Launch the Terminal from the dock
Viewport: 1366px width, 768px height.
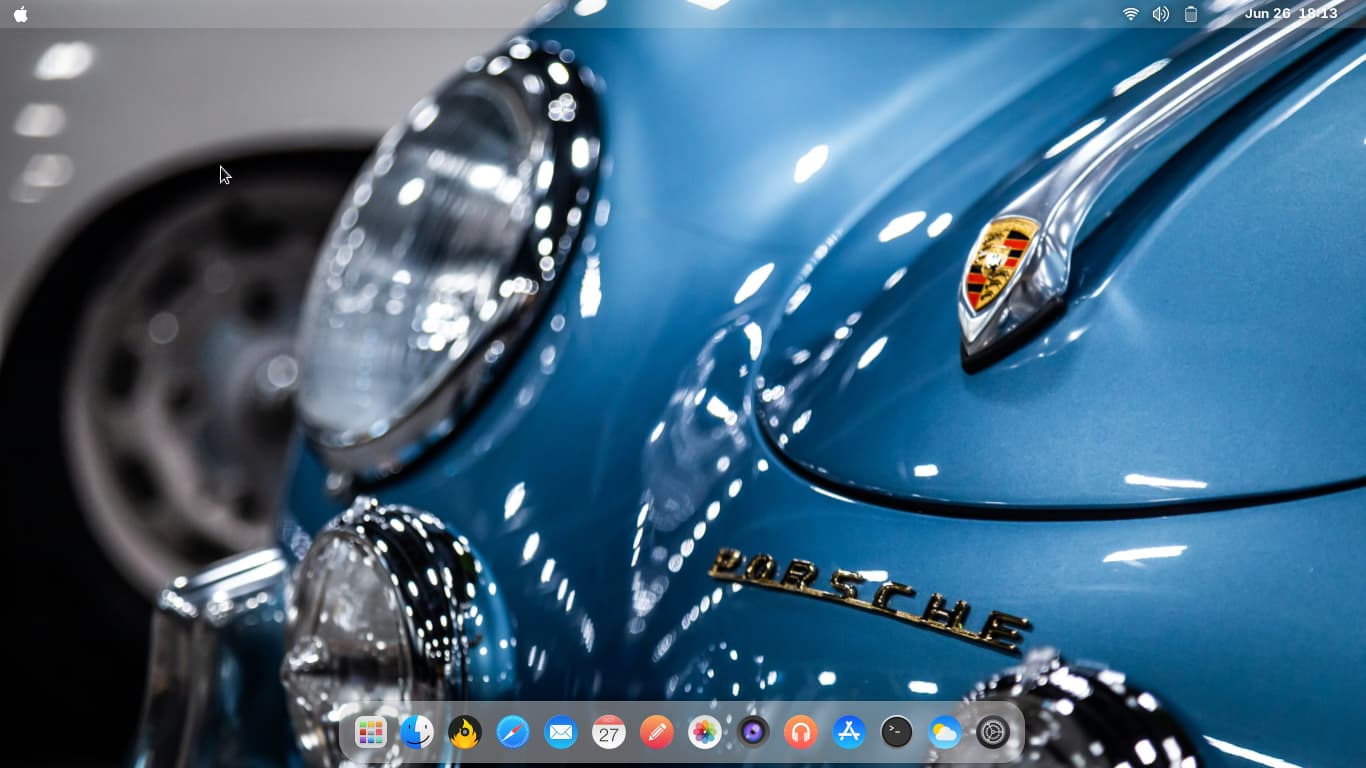(x=897, y=733)
